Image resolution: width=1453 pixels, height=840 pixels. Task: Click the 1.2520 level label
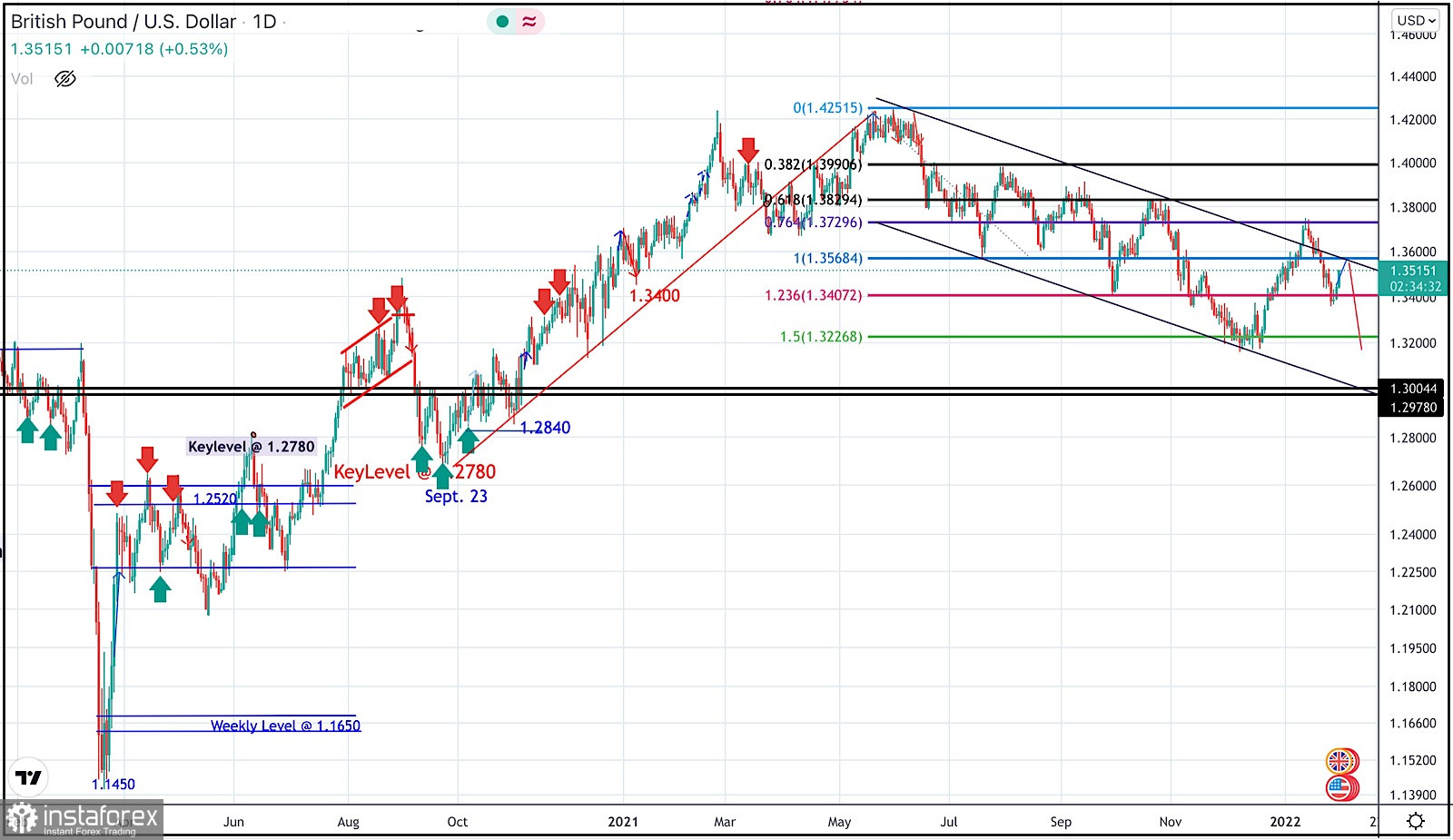[x=214, y=499]
